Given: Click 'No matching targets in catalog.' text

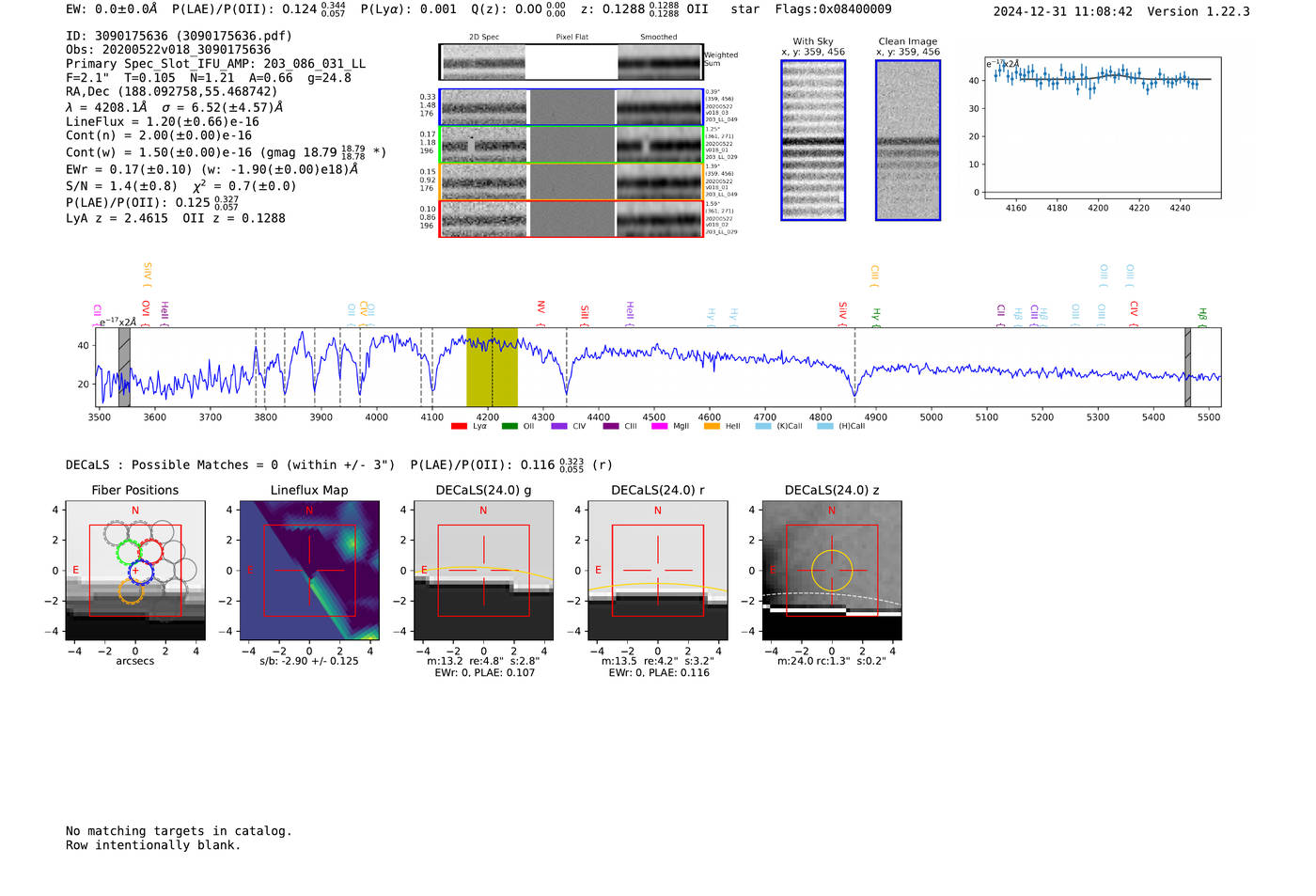Looking at the screenshot, I should tap(179, 831).
